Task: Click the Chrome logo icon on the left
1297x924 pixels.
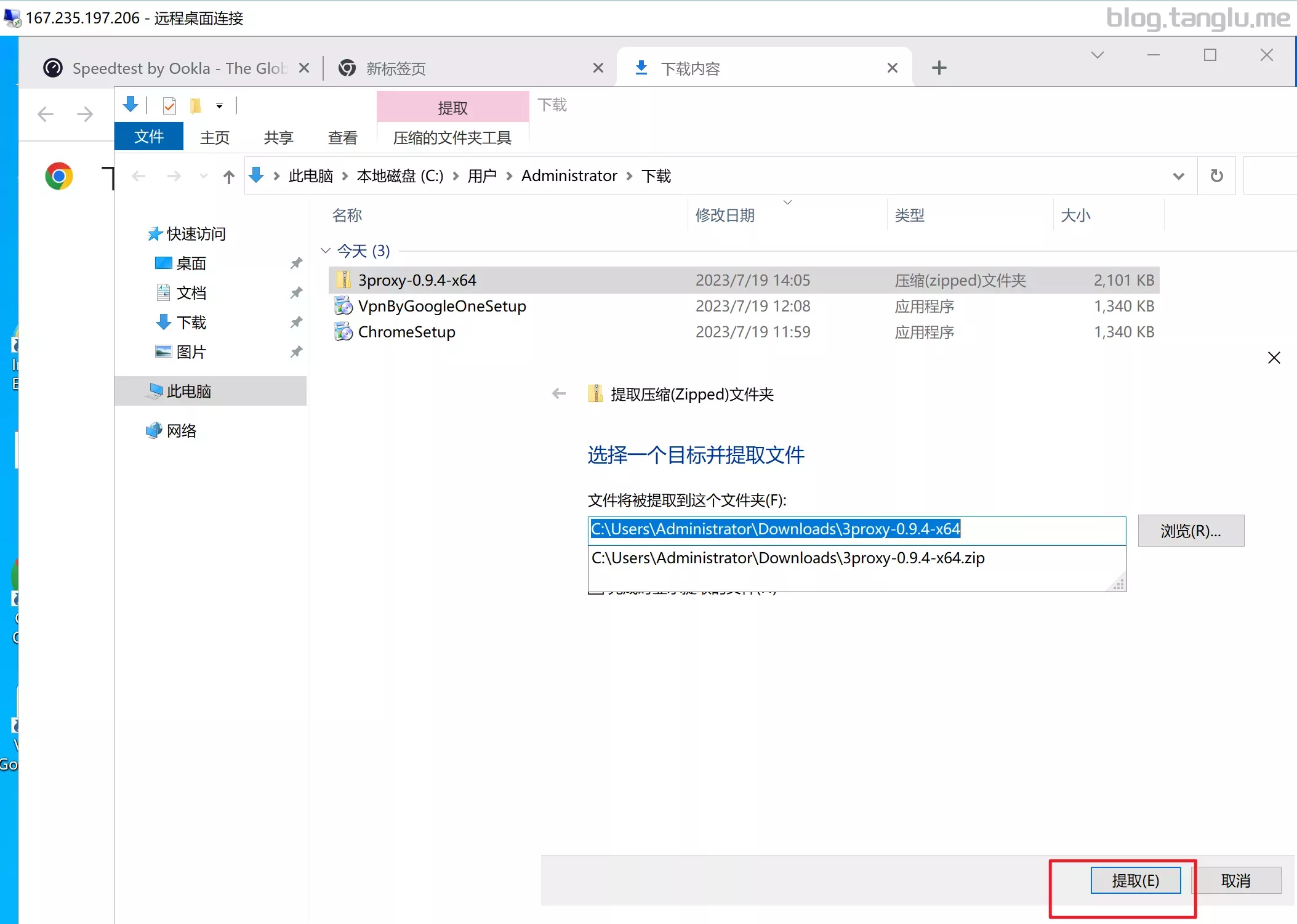Action: pyautogui.click(x=59, y=177)
